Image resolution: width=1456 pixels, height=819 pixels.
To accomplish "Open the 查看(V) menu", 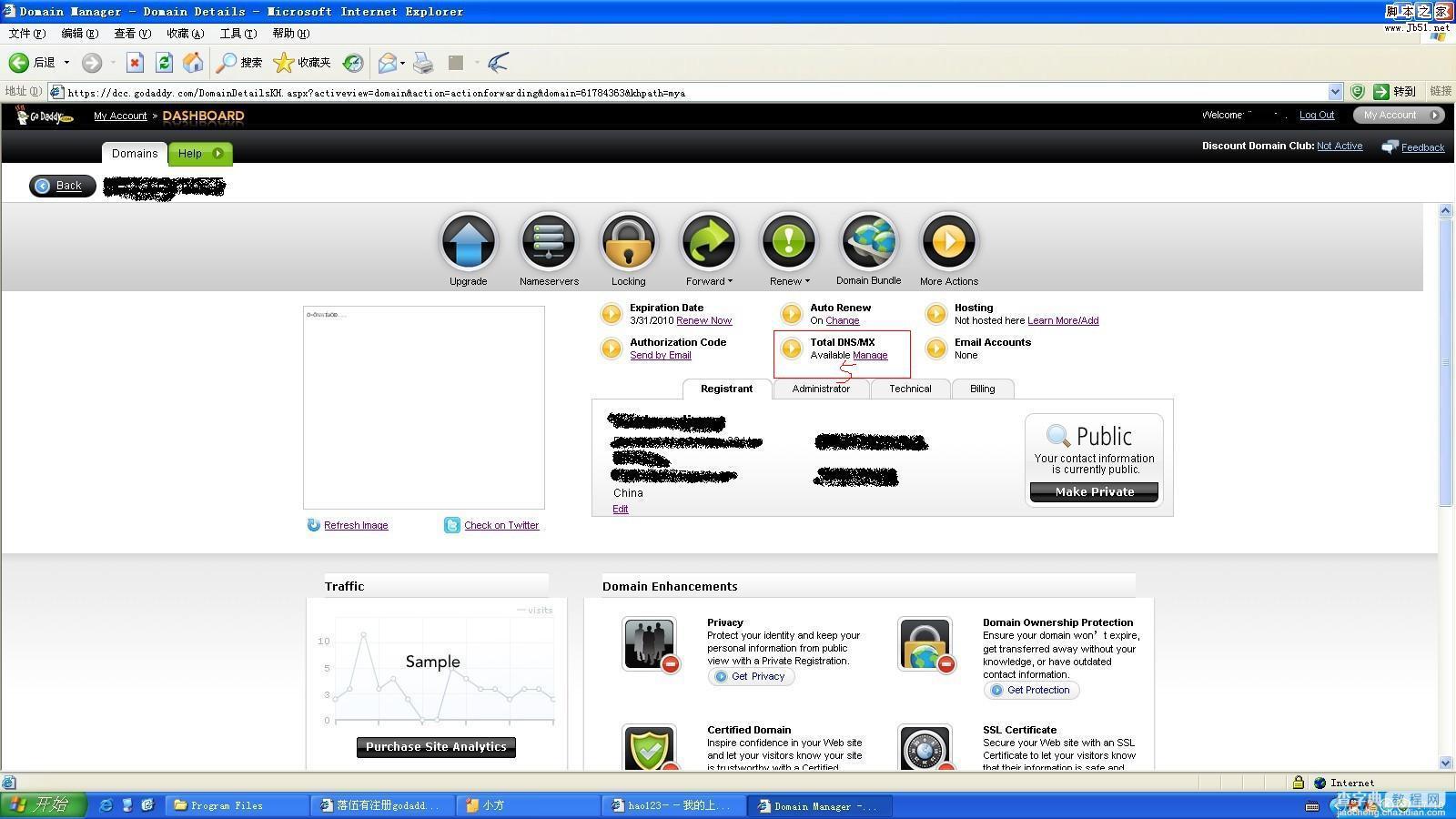I will [133, 34].
